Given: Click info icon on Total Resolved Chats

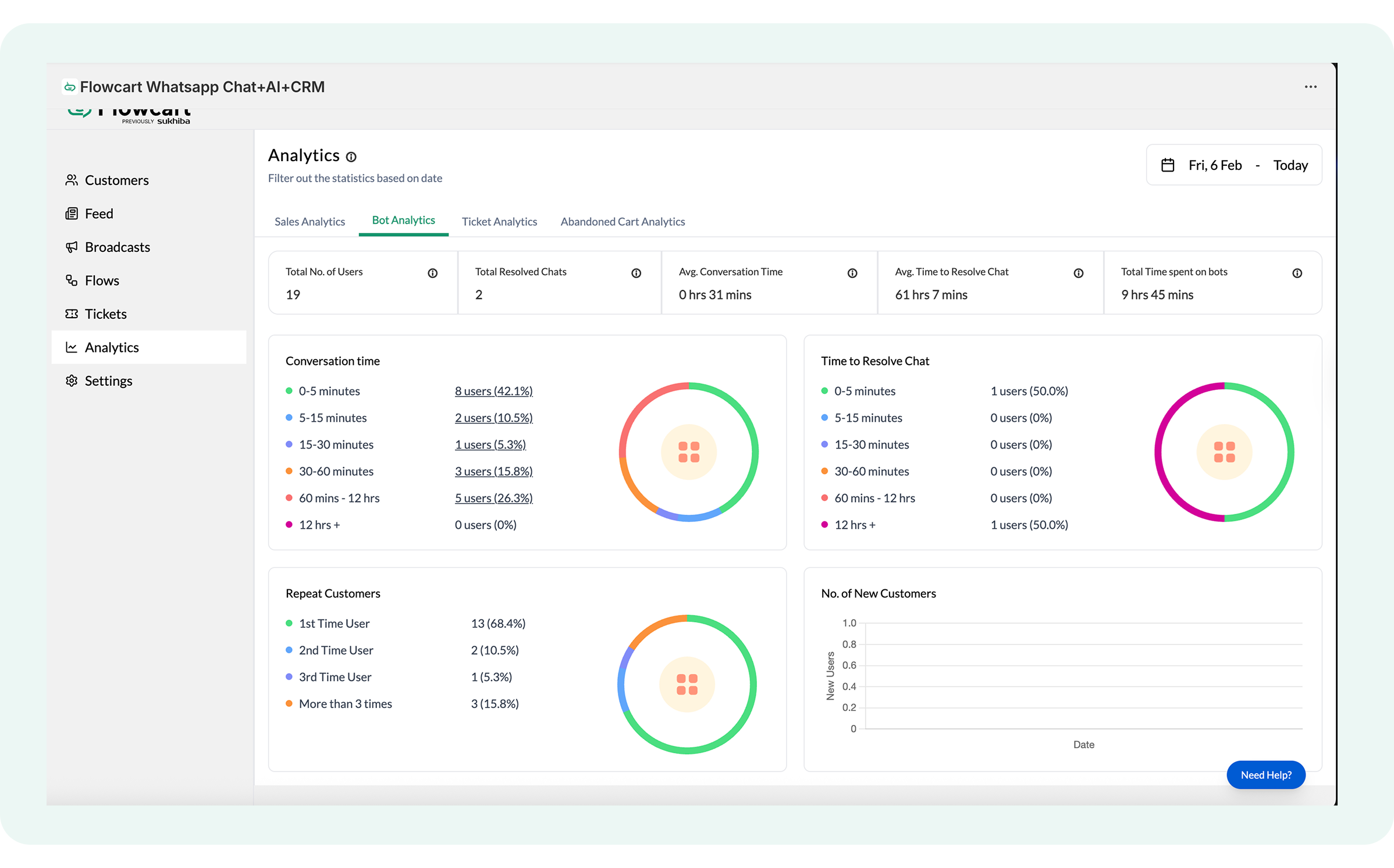Looking at the screenshot, I should pyautogui.click(x=636, y=273).
